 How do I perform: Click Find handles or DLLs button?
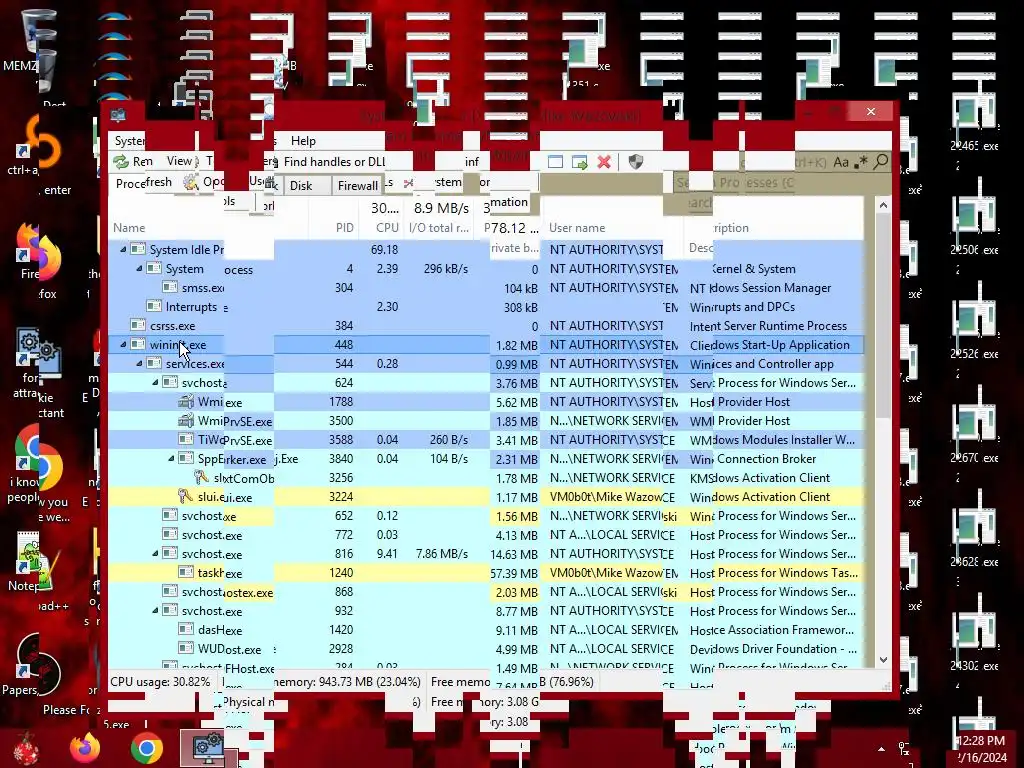pos(334,161)
